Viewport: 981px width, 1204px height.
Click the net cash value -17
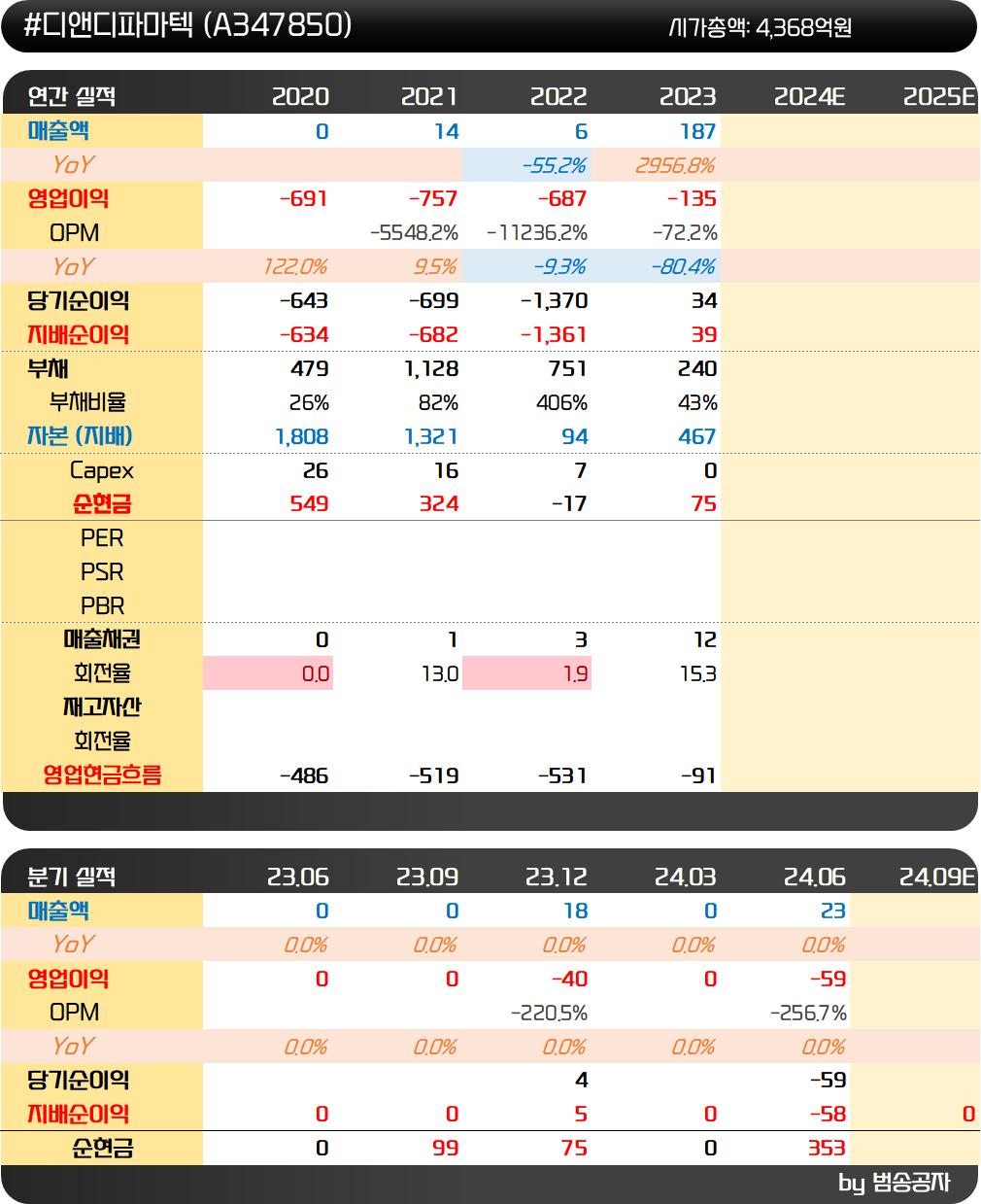[x=569, y=504]
